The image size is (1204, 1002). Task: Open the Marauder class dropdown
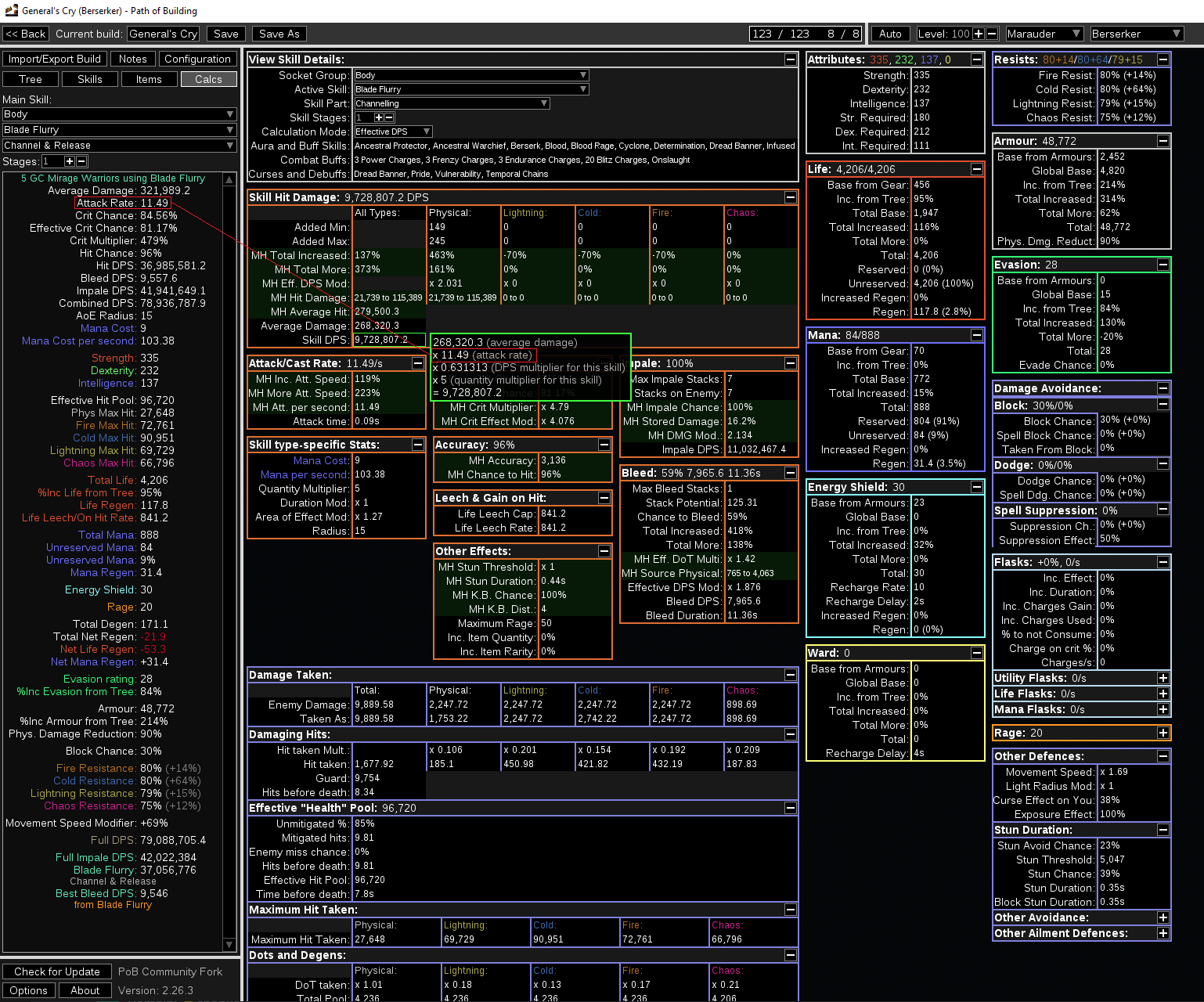tap(1044, 34)
